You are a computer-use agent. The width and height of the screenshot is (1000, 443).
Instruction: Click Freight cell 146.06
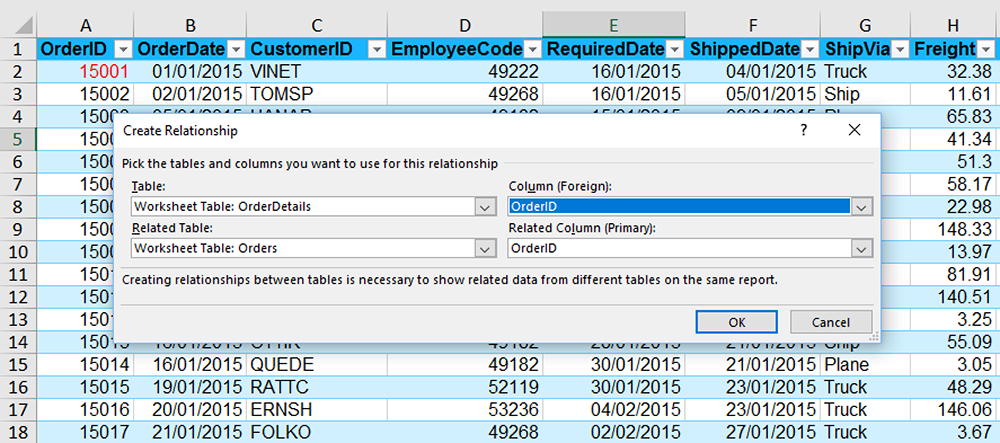(953, 409)
